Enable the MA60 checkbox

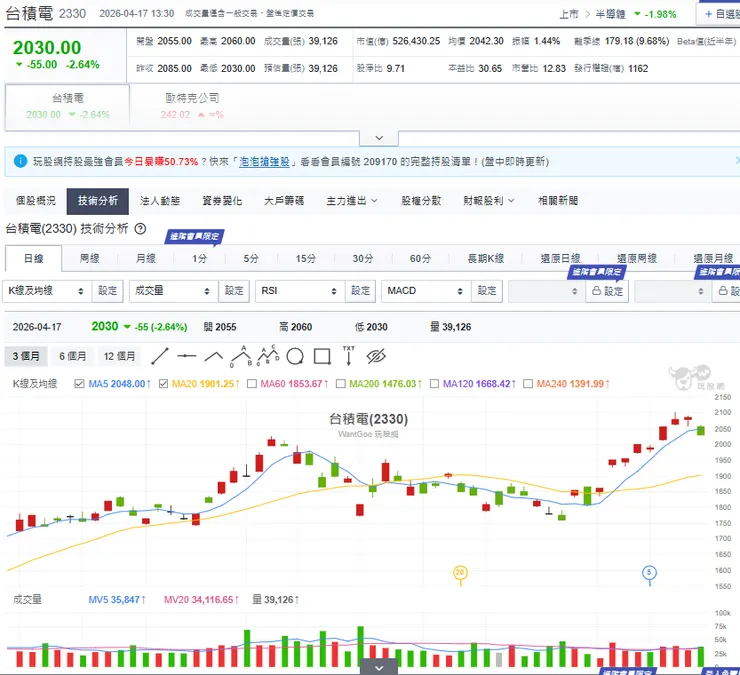252,384
